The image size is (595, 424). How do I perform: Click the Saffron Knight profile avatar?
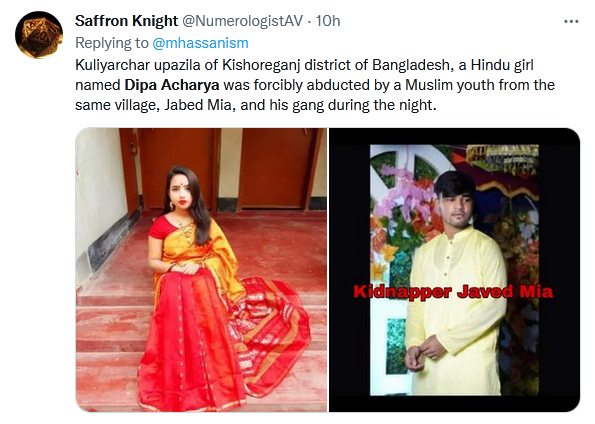(39, 35)
